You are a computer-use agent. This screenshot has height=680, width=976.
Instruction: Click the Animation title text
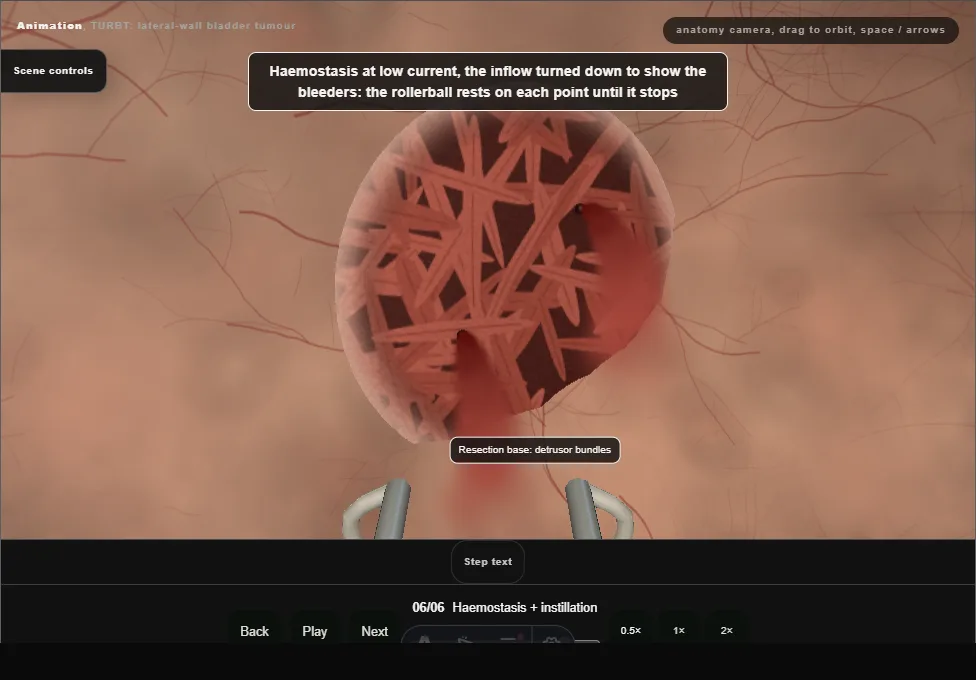point(49,26)
